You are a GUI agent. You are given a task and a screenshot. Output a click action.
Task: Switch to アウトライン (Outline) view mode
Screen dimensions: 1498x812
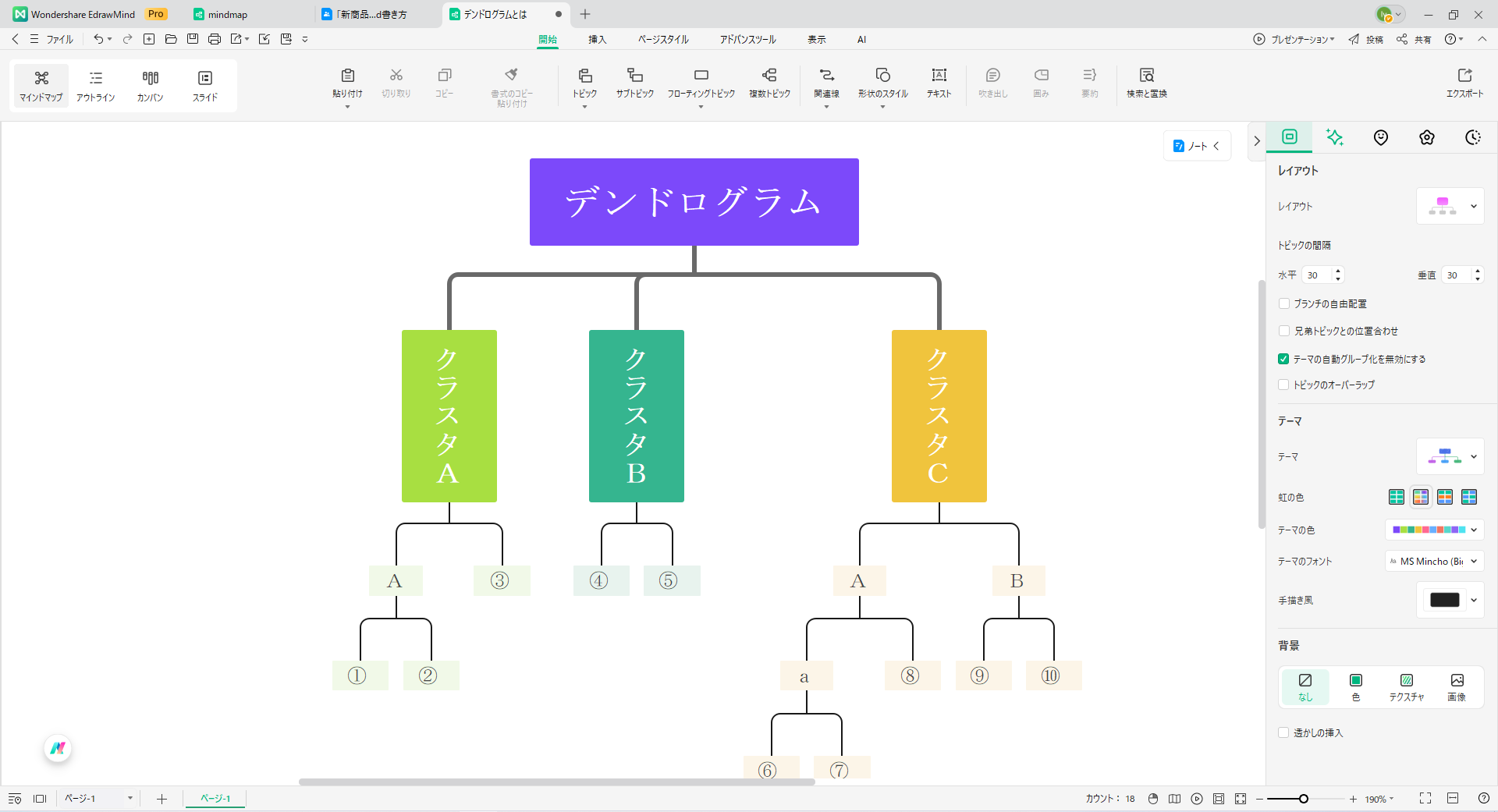tap(95, 85)
